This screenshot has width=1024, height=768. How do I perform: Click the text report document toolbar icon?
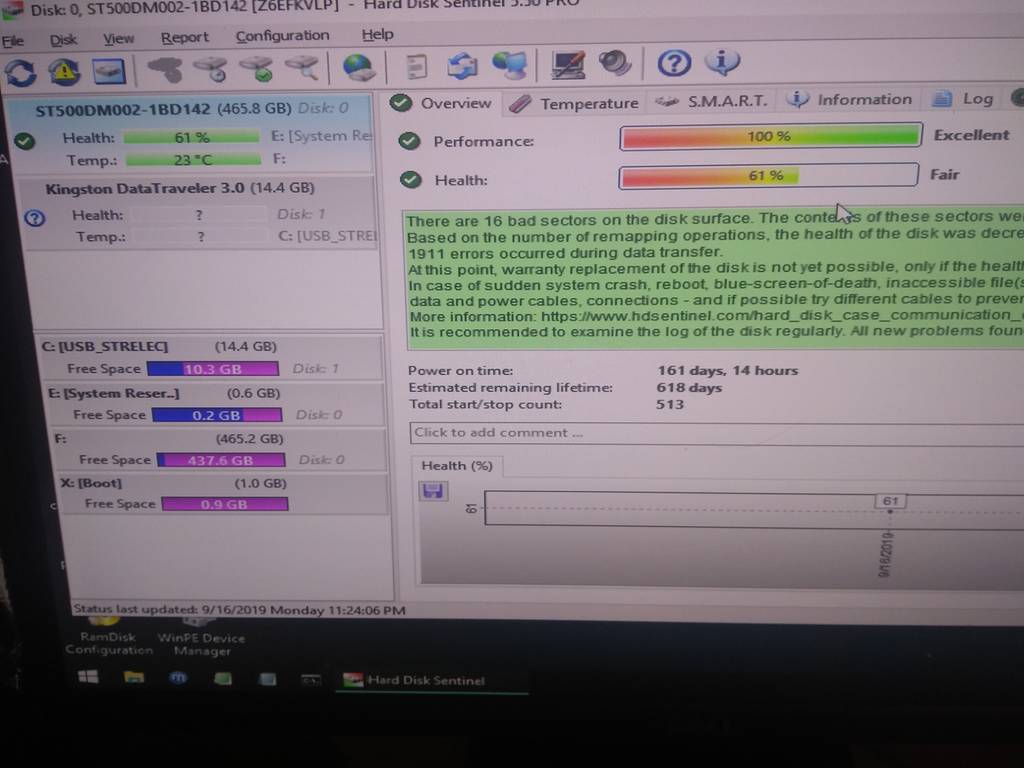click(x=416, y=67)
